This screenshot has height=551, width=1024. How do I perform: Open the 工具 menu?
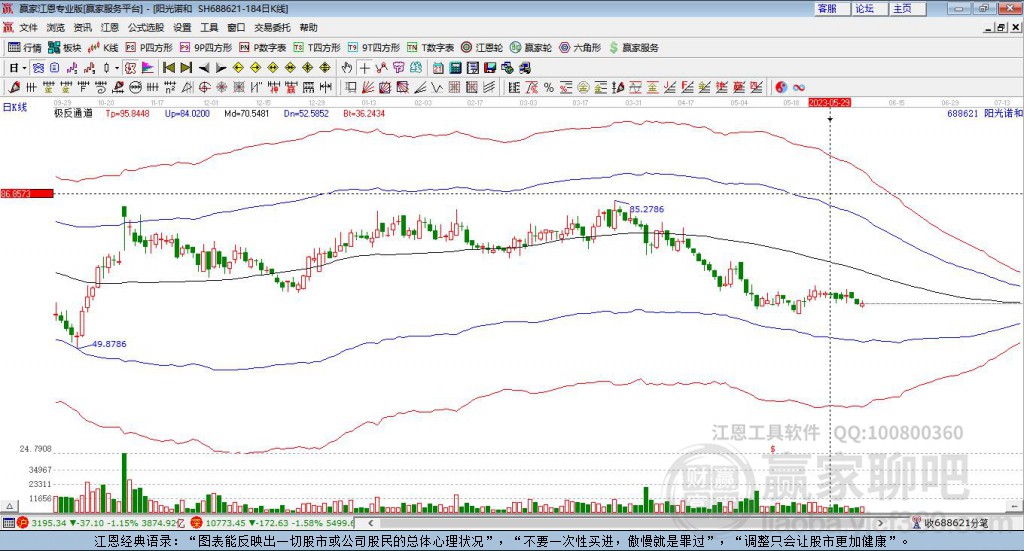coord(209,27)
